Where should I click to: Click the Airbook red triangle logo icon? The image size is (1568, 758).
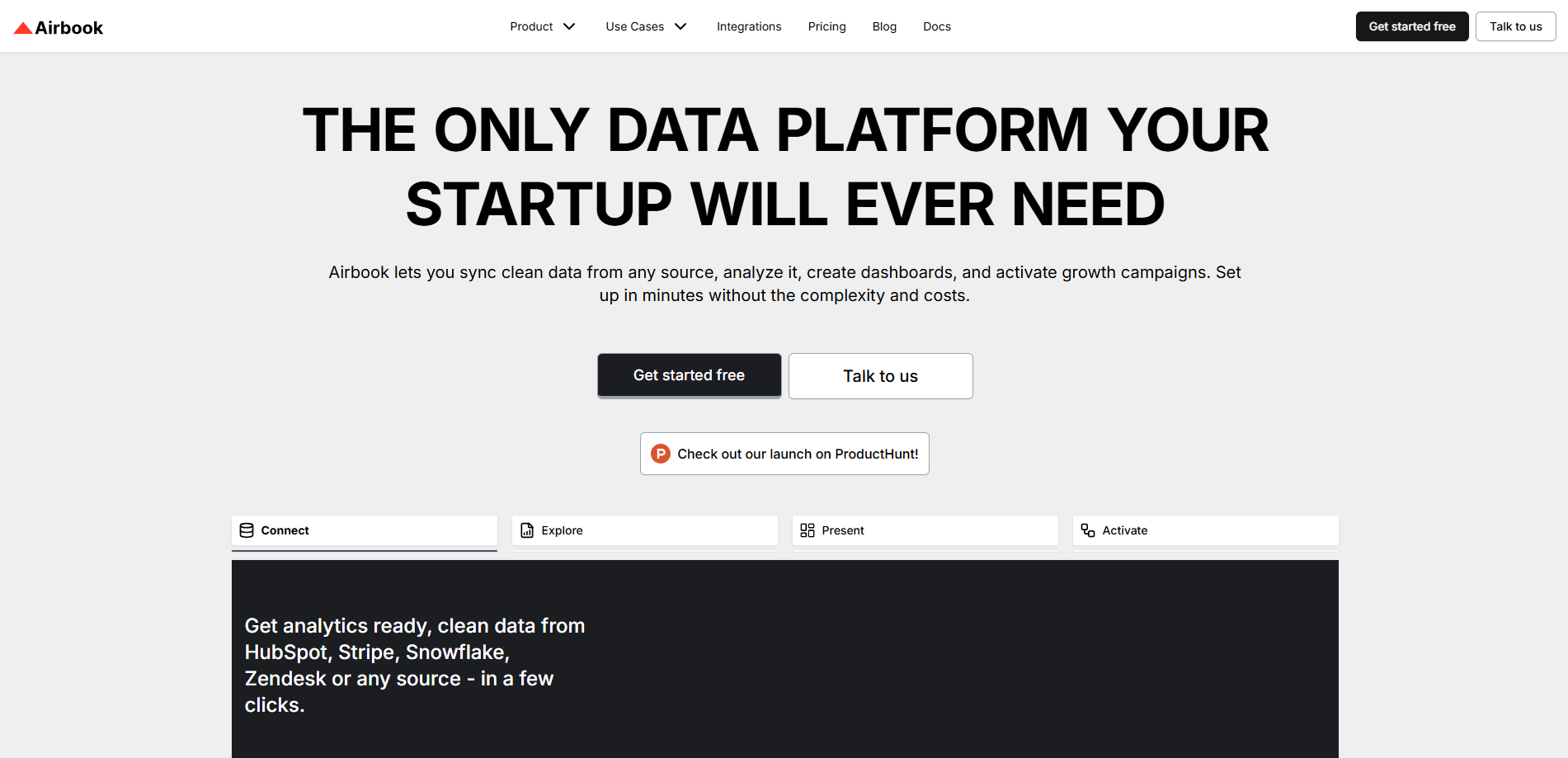click(x=23, y=28)
